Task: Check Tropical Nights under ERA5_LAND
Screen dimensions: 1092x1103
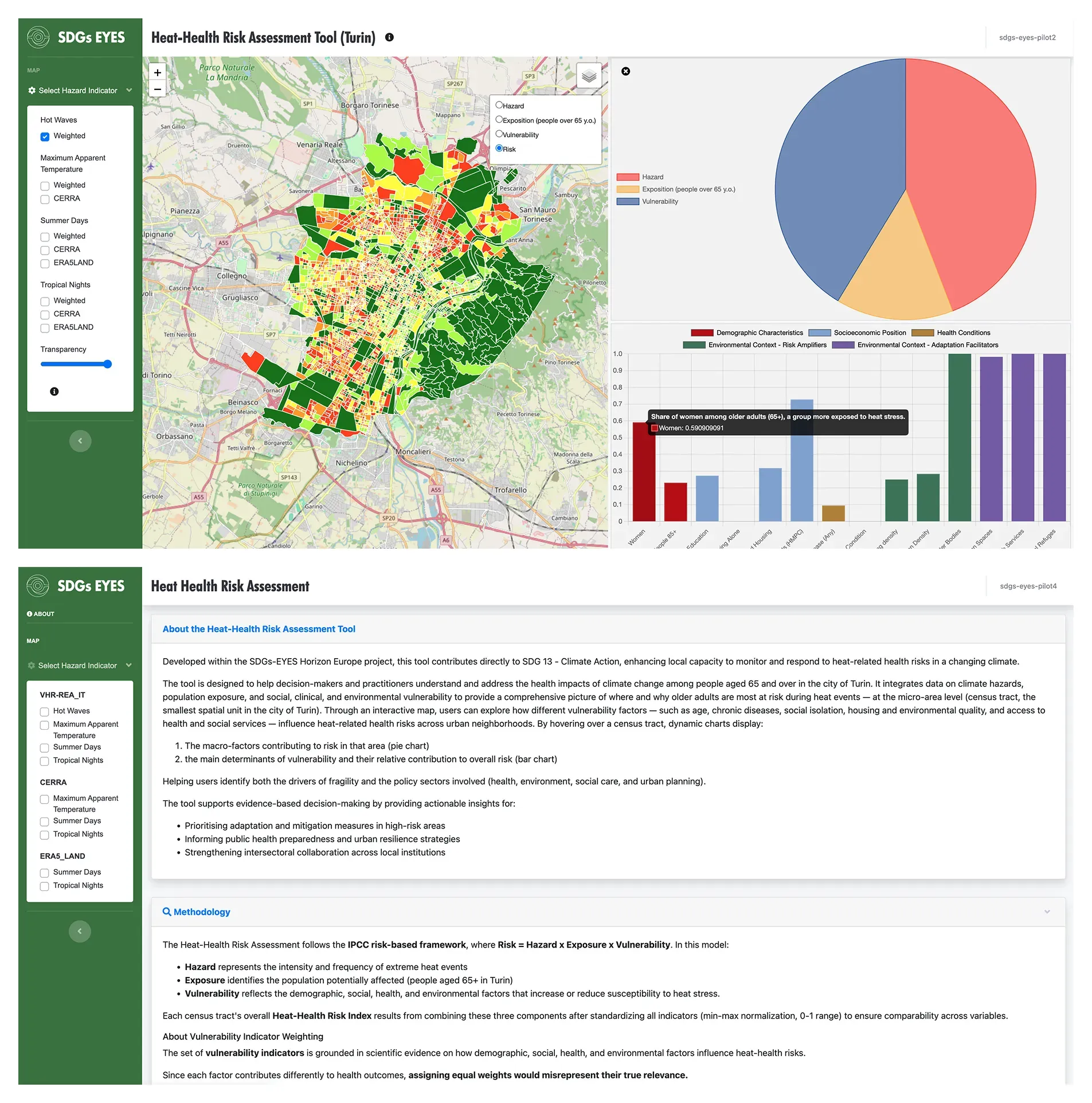Action: pyautogui.click(x=44, y=886)
